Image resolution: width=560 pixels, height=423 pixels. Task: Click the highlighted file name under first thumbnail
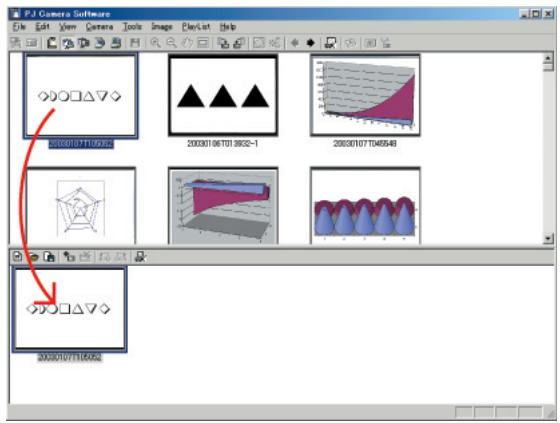click(x=81, y=144)
